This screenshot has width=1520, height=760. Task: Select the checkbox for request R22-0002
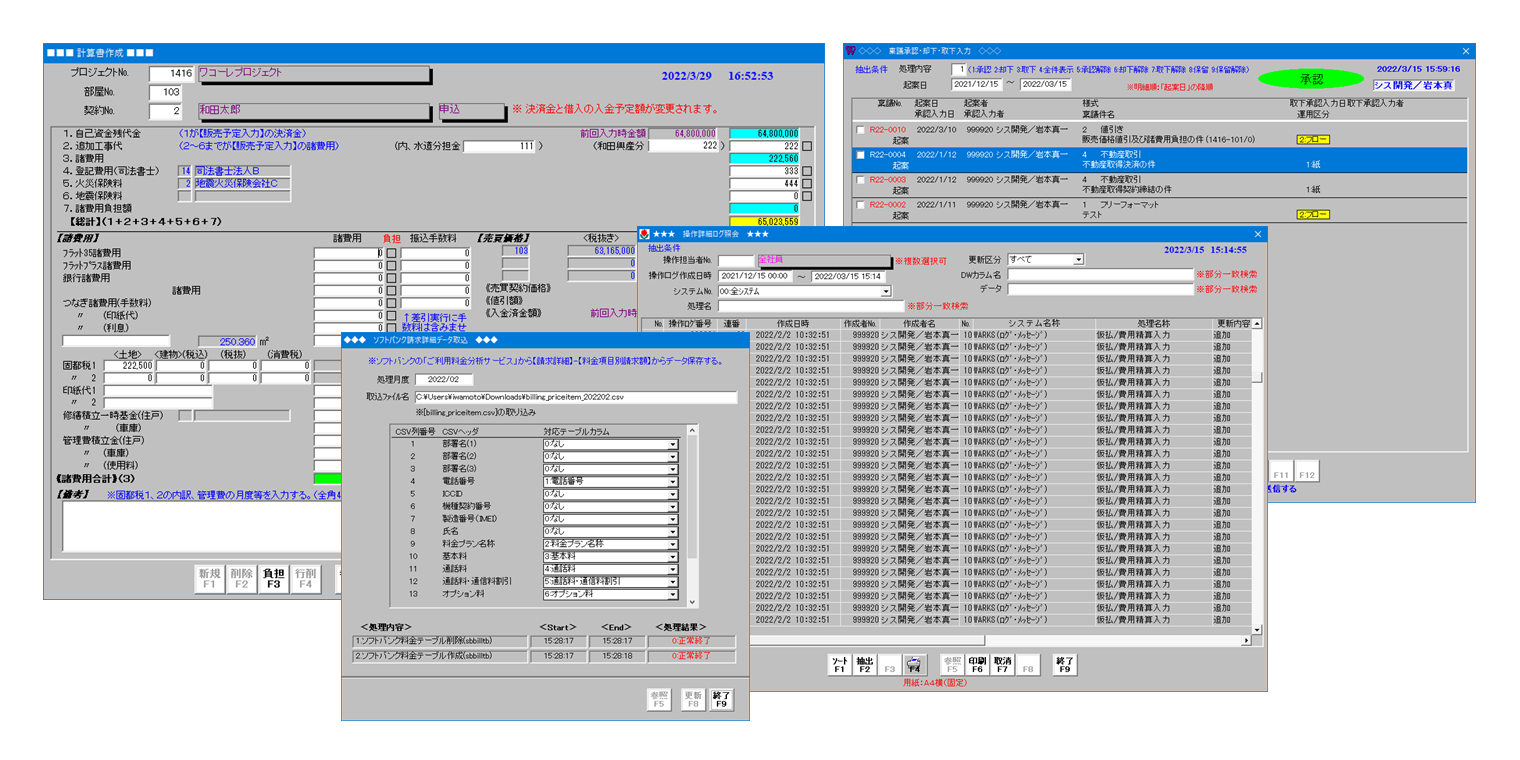[x=860, y=205]
